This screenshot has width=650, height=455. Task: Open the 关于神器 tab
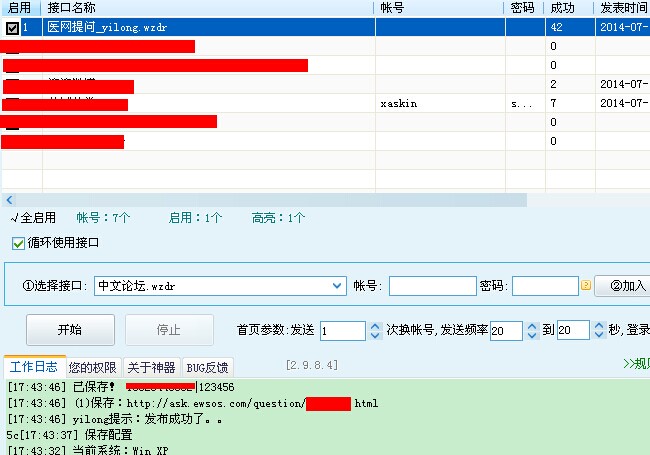(x=151, y=368)
